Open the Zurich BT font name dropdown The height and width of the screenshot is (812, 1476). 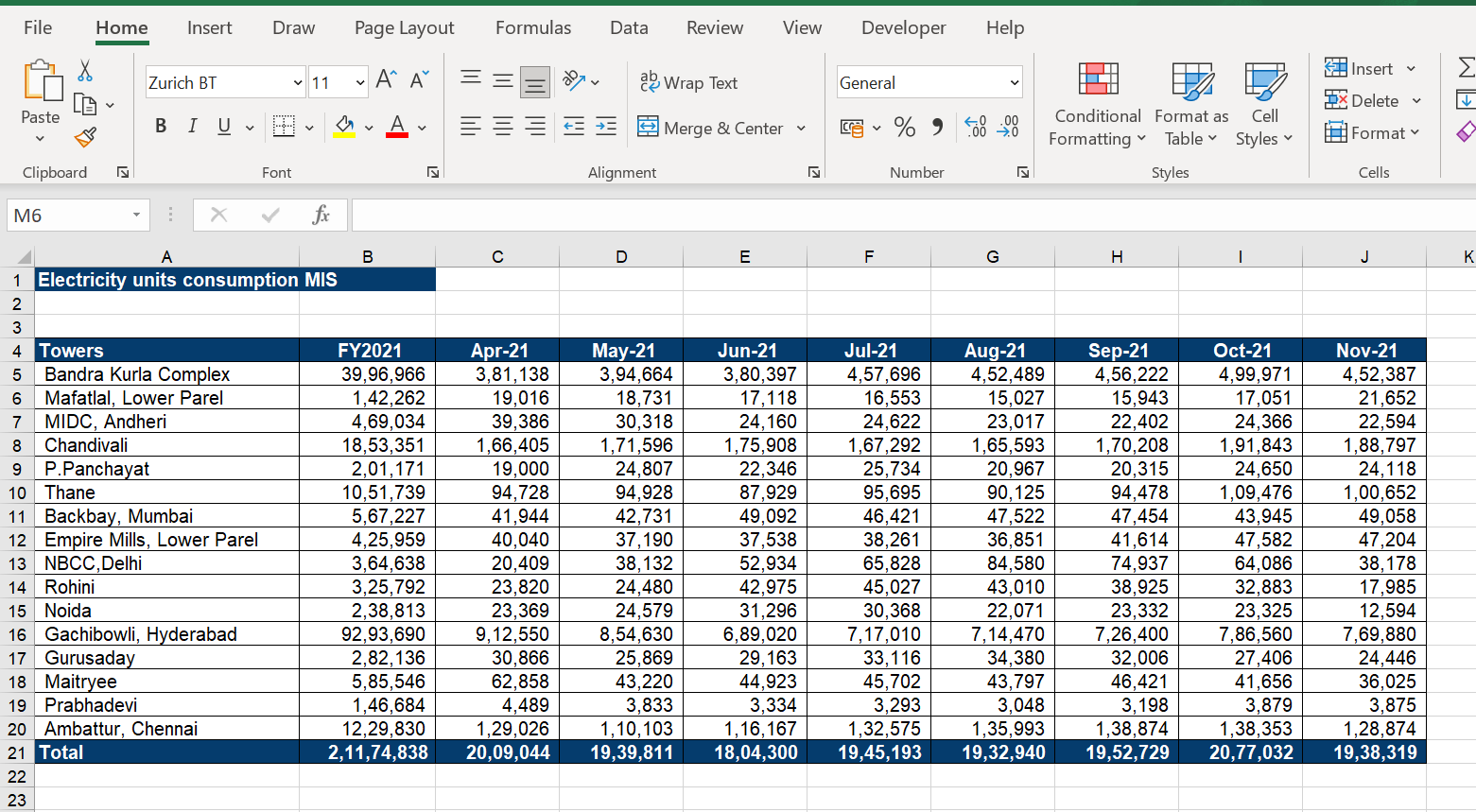[297, 83]
